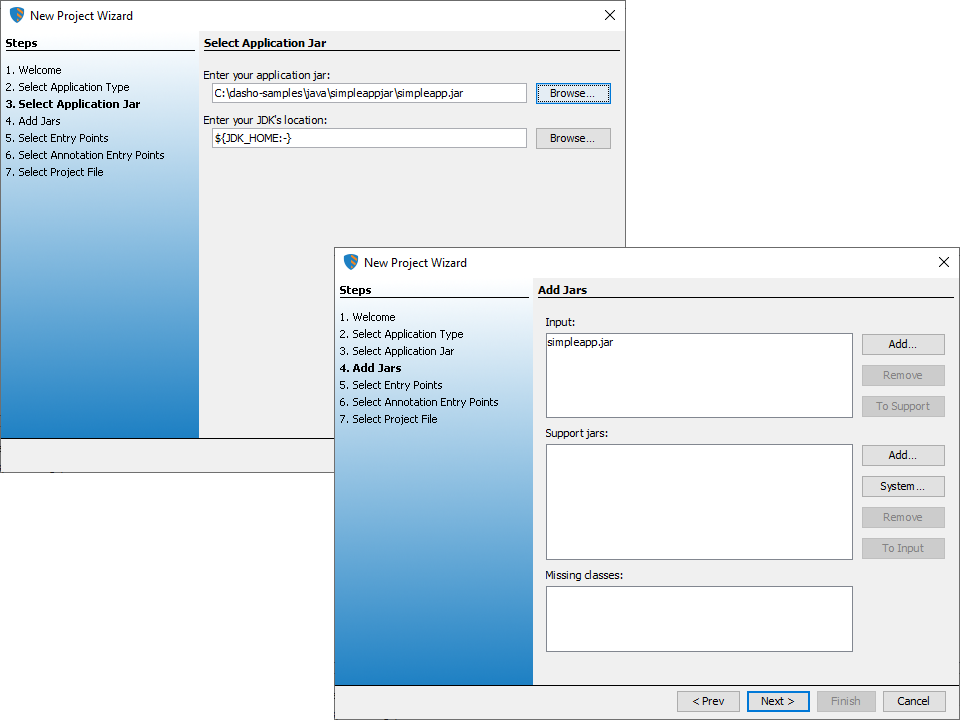Click step '2. Select Application Type' in back window
960x720 pixels.
(x=67, y=87)
